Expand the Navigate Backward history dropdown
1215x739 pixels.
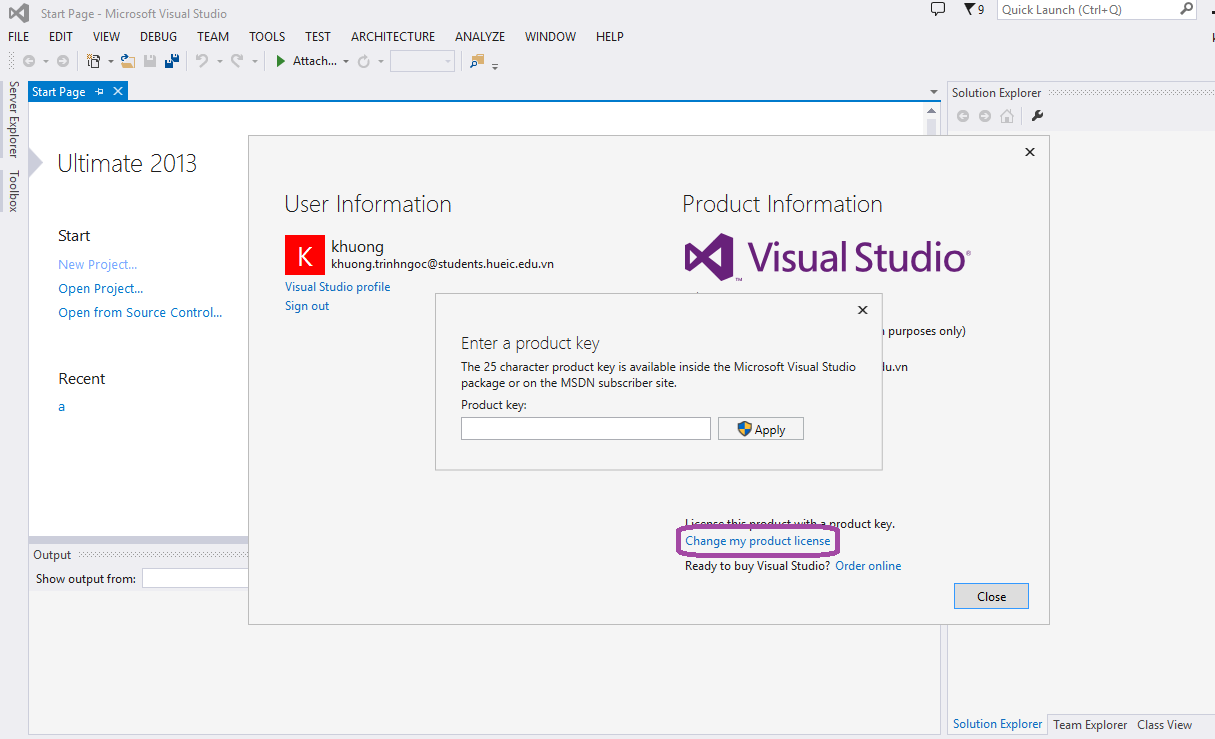[x=44, y=62]
